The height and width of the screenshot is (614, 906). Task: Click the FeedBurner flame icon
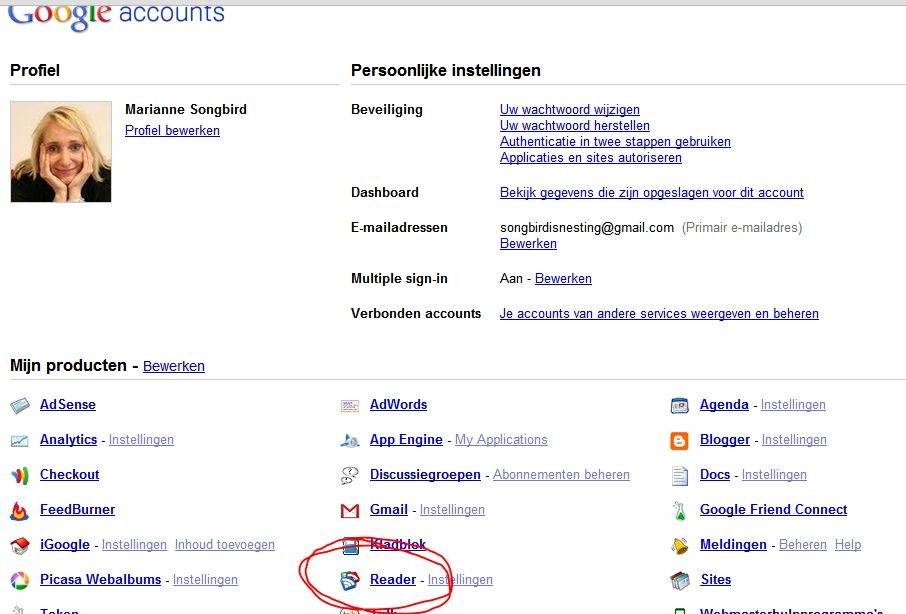click(x=20, y=511)
